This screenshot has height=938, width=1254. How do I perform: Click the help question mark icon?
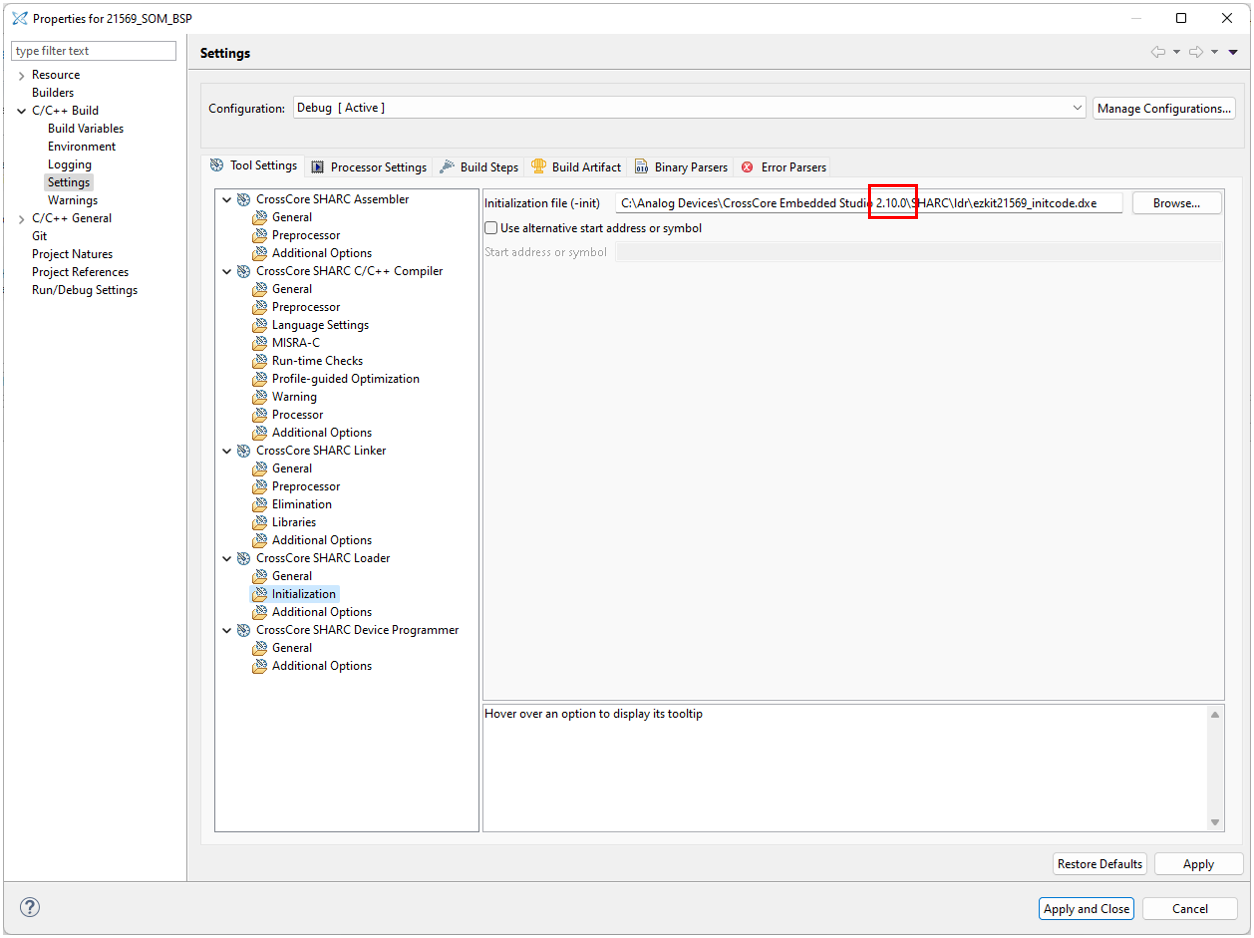click(x=30, y=908)
